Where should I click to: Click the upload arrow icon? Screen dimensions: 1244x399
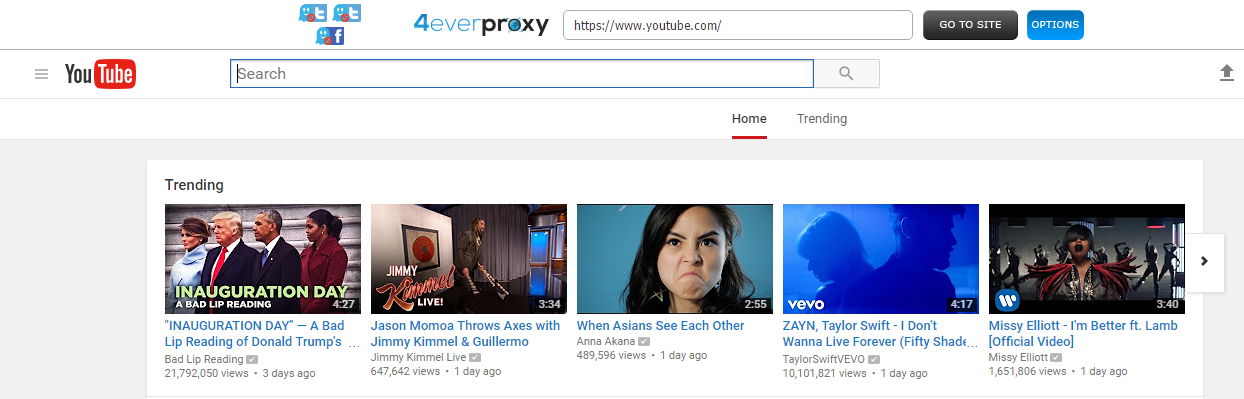(1227, 74)
